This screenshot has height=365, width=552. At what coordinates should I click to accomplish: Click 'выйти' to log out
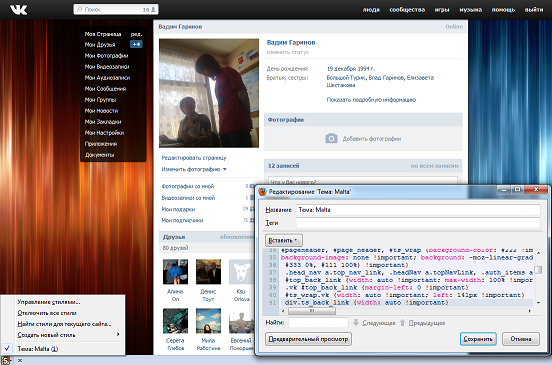pyautogui.click(x=534, y=10)
